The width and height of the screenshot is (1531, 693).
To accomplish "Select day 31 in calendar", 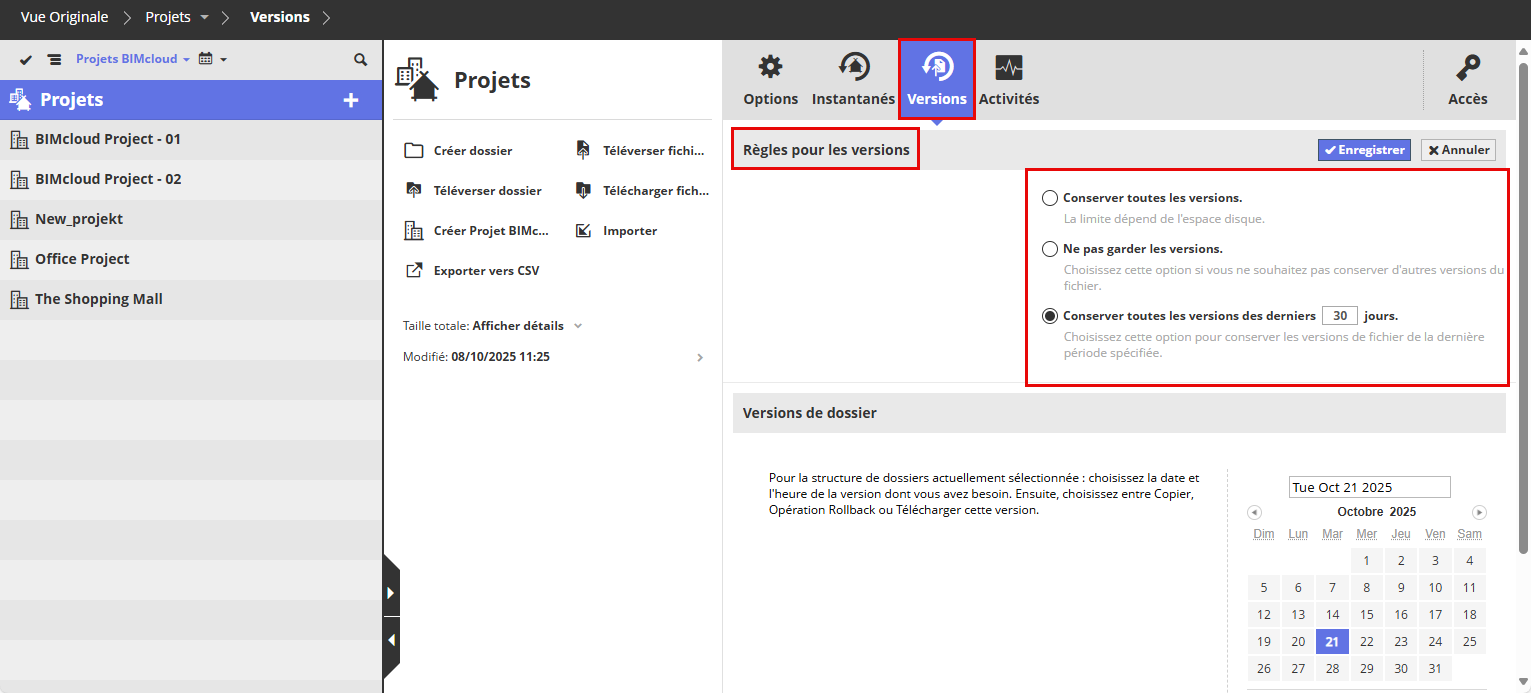I will (1435, 669).
